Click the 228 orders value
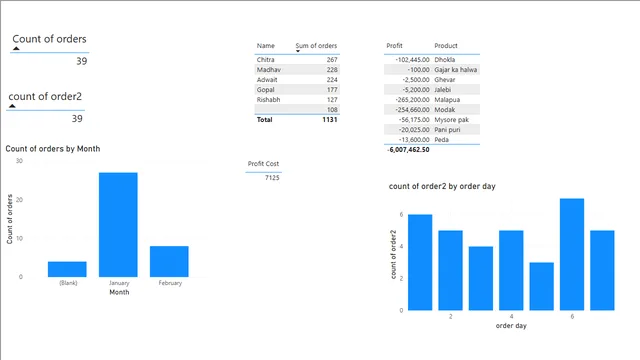 click(x=332, y=70)
